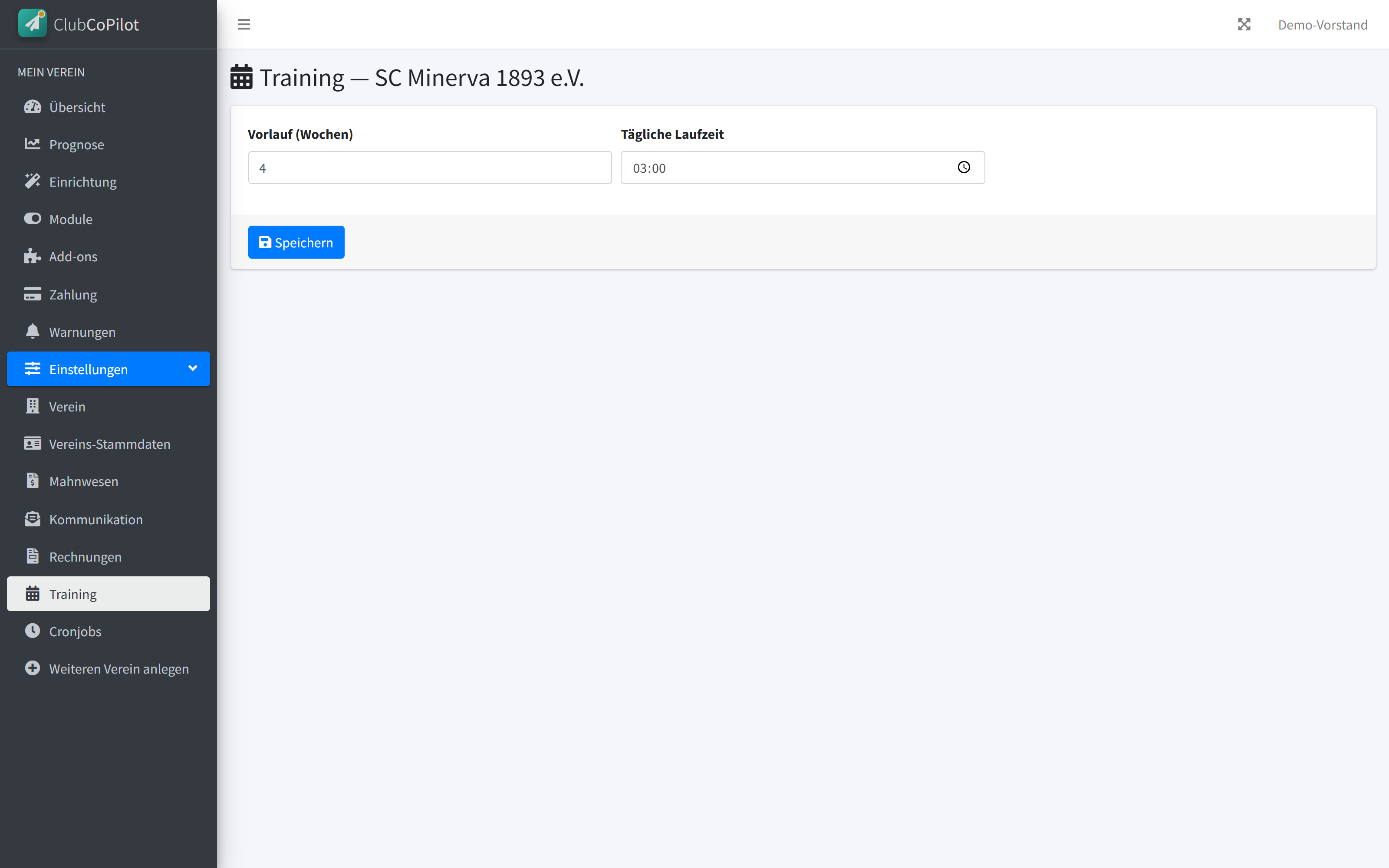This screenshot has height=868, width=1389.
Task: Click the Add-ons puzzle piece icon
Action: (x=33, y=256)
